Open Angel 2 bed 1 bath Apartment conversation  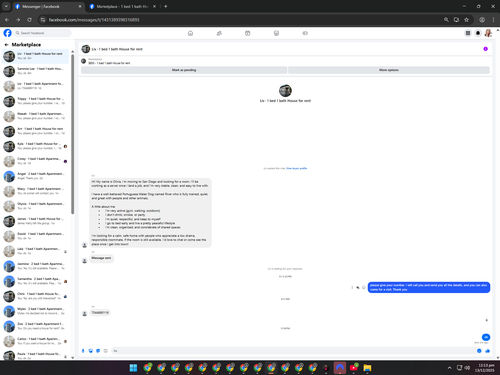36,176
